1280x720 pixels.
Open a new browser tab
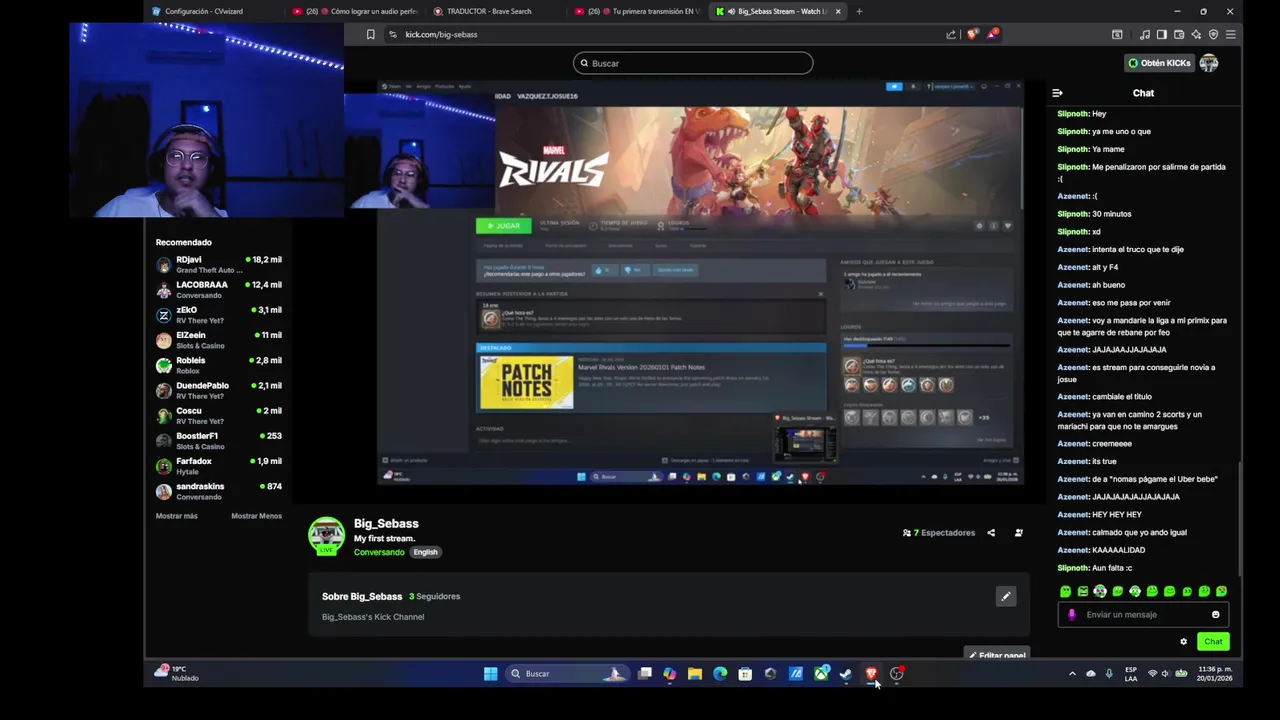859,11
